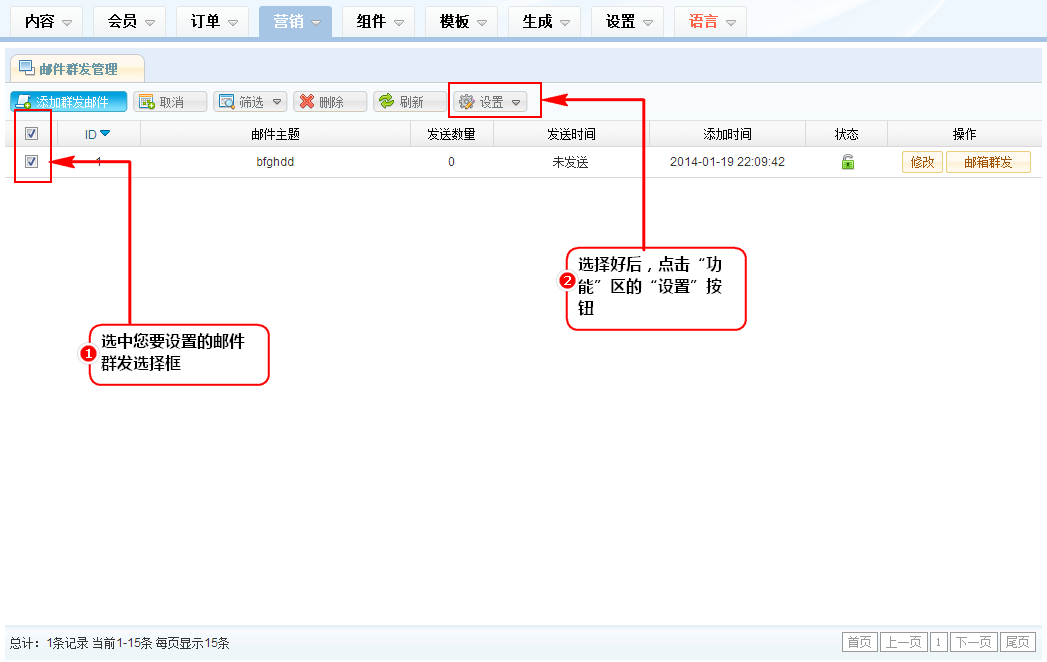Go to 下一页 in pagination
Viewport: 1047px width, 662px height.
[x=973, y=642]
